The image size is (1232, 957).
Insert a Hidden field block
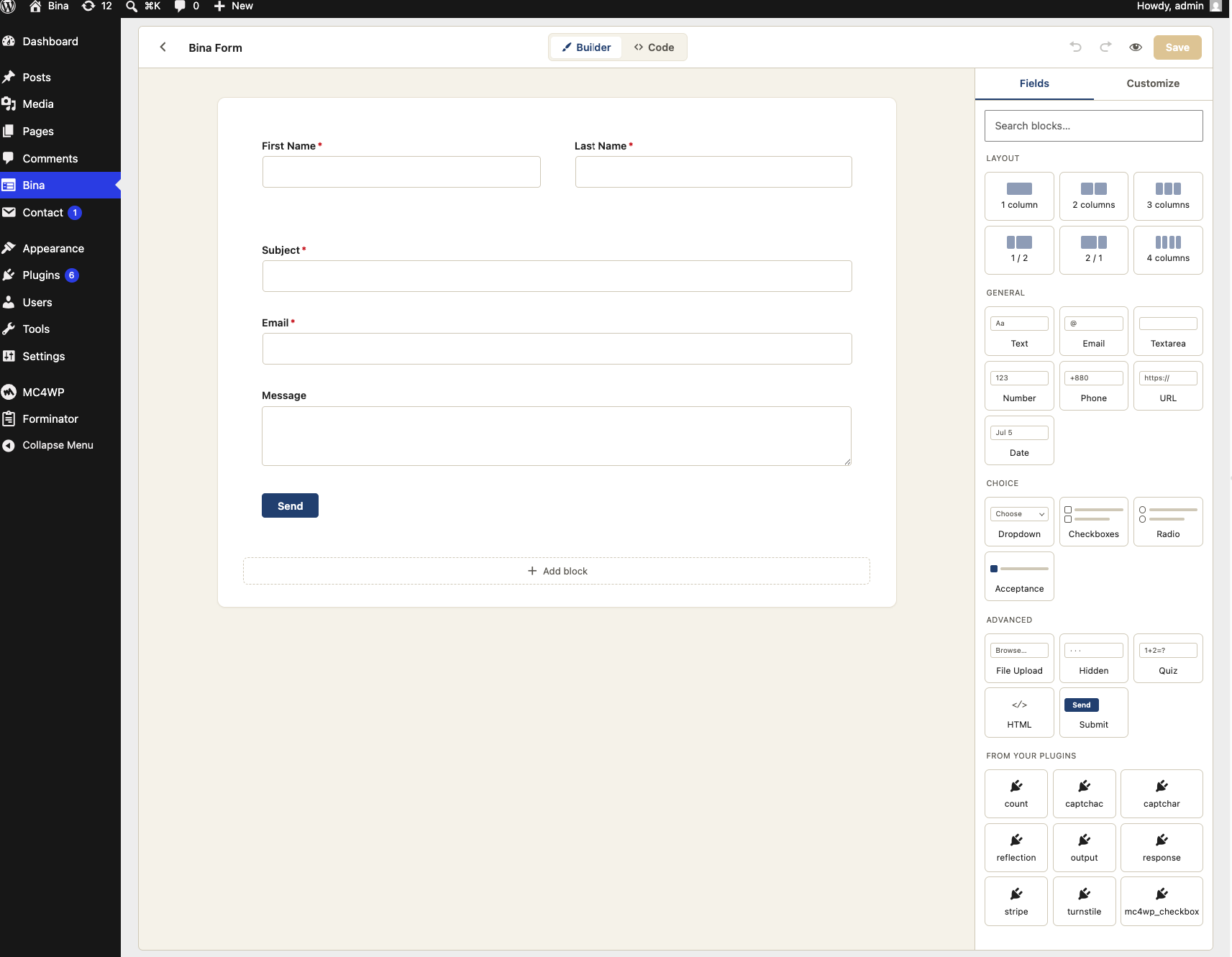pos(1093,659)
